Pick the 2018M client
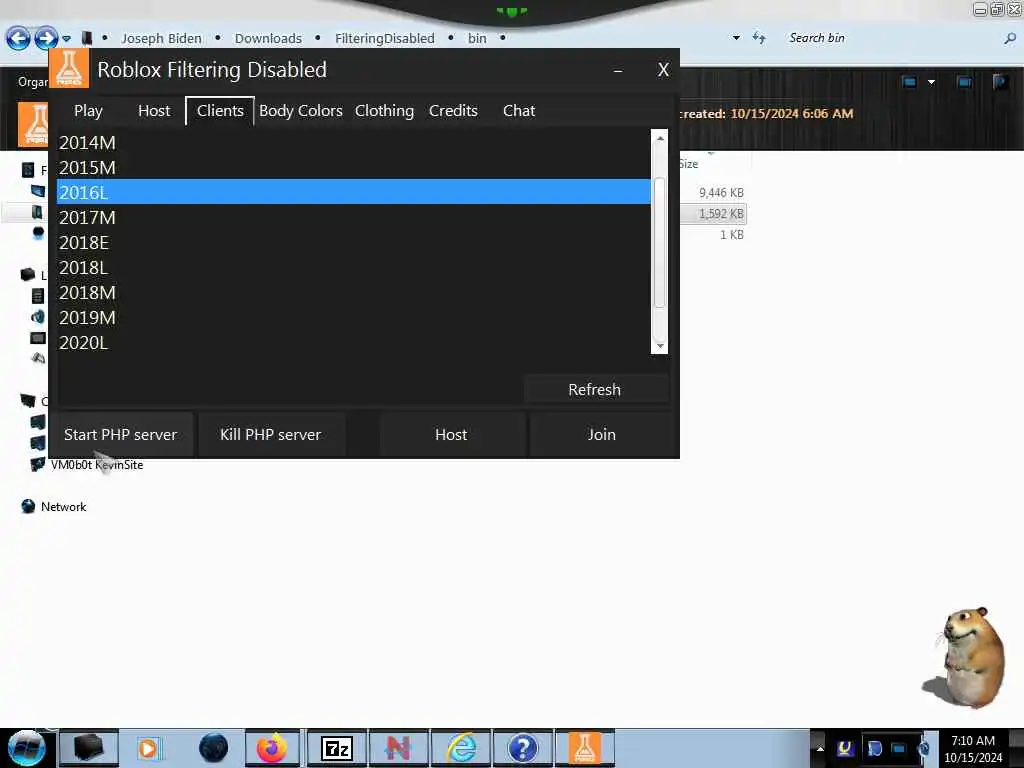Image resolution: width=1024 pixels, height=768 pixels. [x=353, y=292]
